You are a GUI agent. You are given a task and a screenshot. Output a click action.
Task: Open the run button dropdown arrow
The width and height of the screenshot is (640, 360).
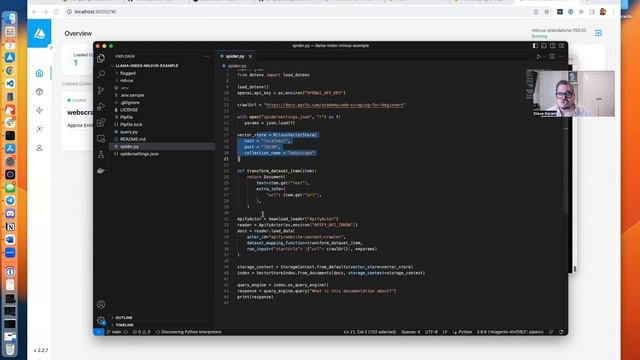coord(544,56)
